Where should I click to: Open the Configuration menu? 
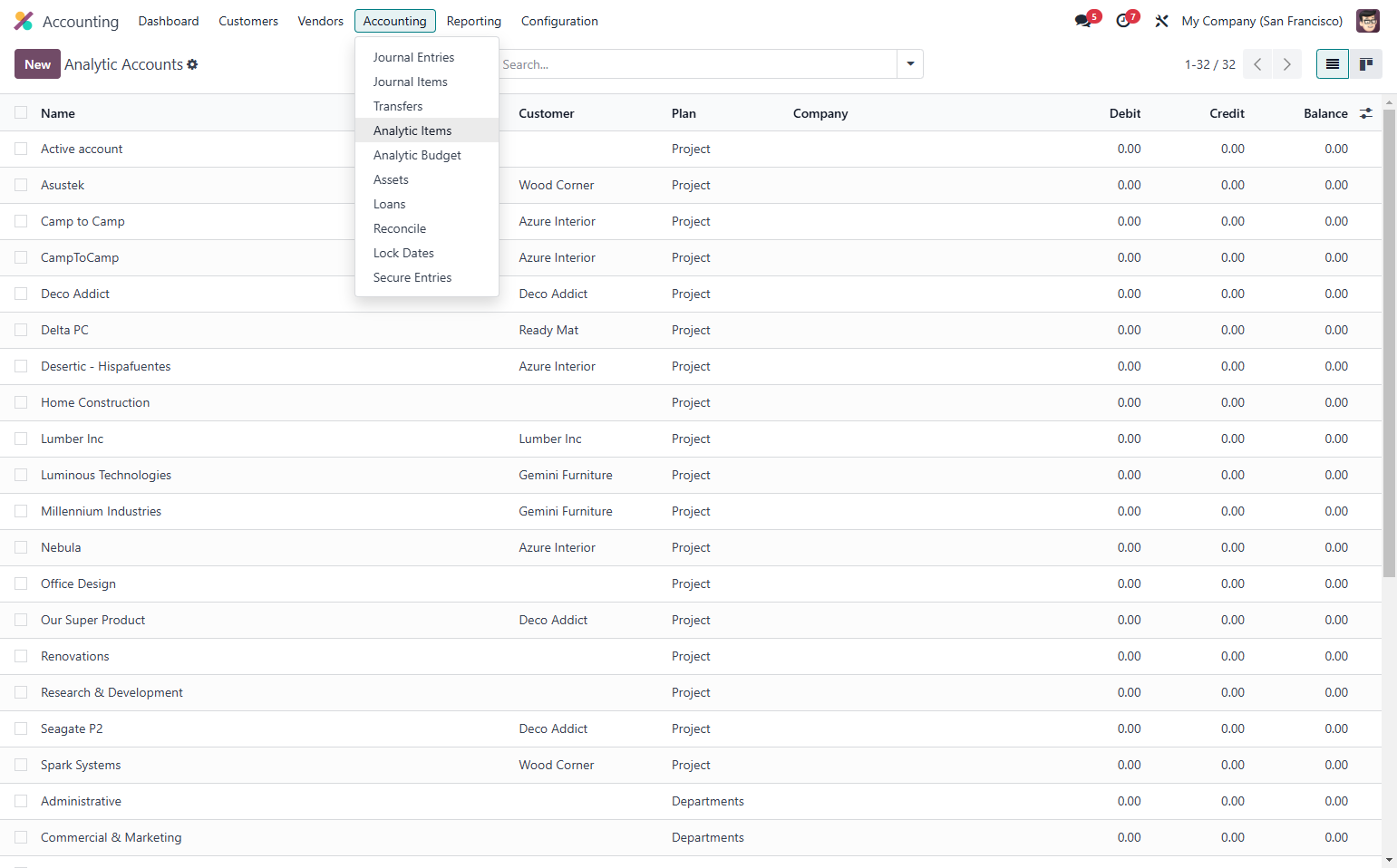pyautogui.click(x=559, y=21)
